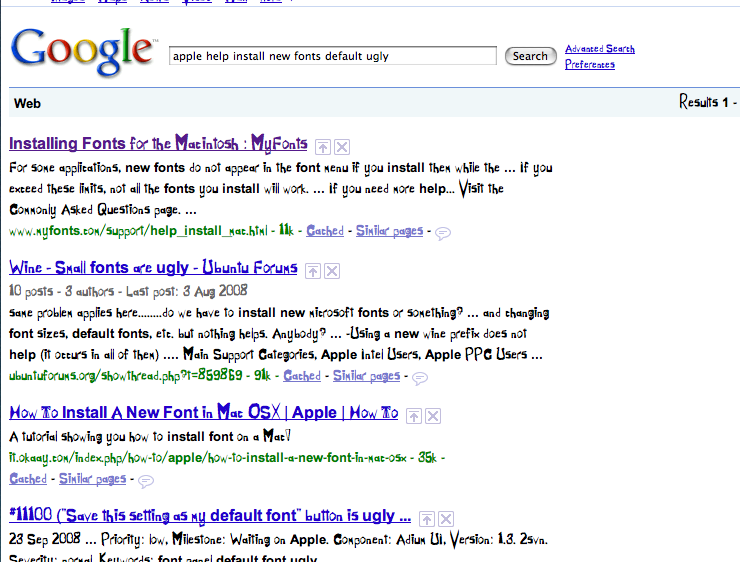
Task: Open Cached link for the ubuntuforums.org result
Action: click(302, 376)
